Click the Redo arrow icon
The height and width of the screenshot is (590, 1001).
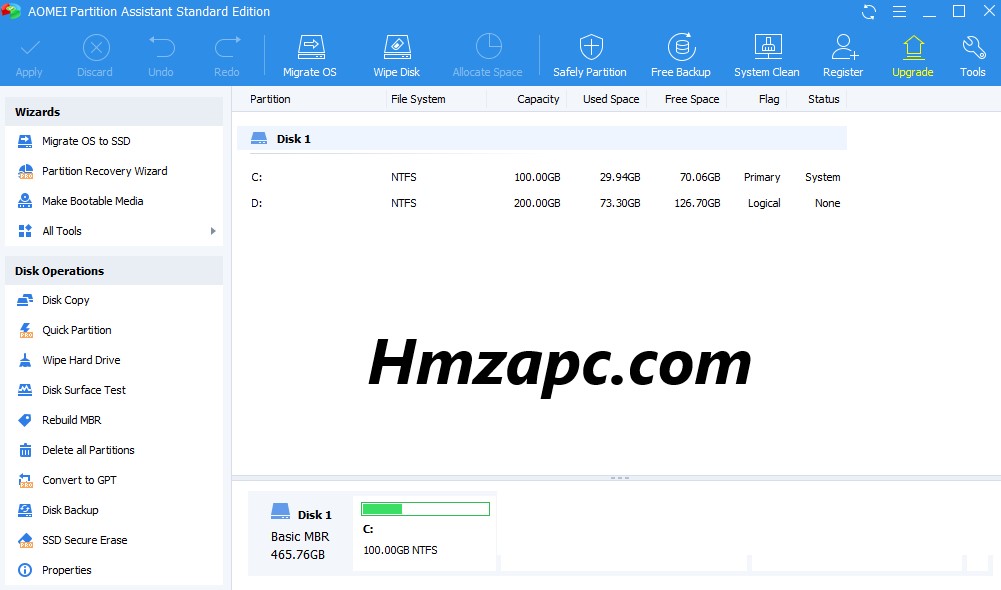pos(227,48)
